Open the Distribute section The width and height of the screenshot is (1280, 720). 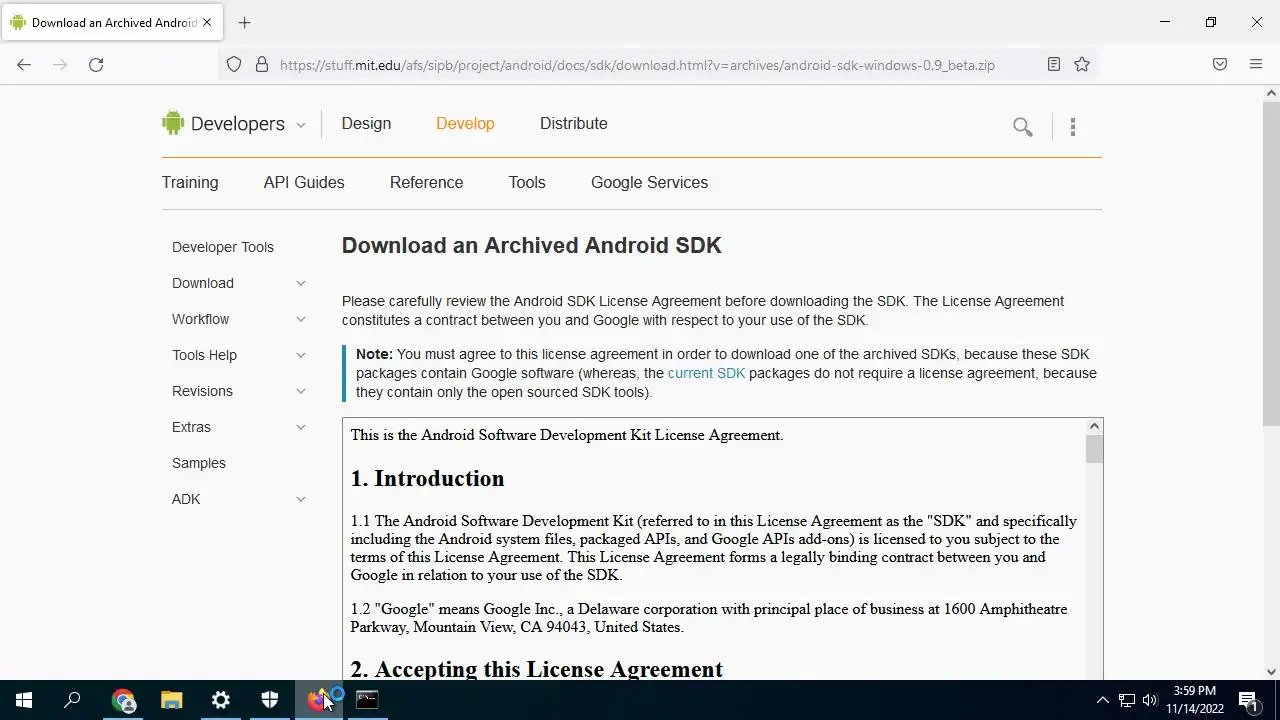pos(574,123)
